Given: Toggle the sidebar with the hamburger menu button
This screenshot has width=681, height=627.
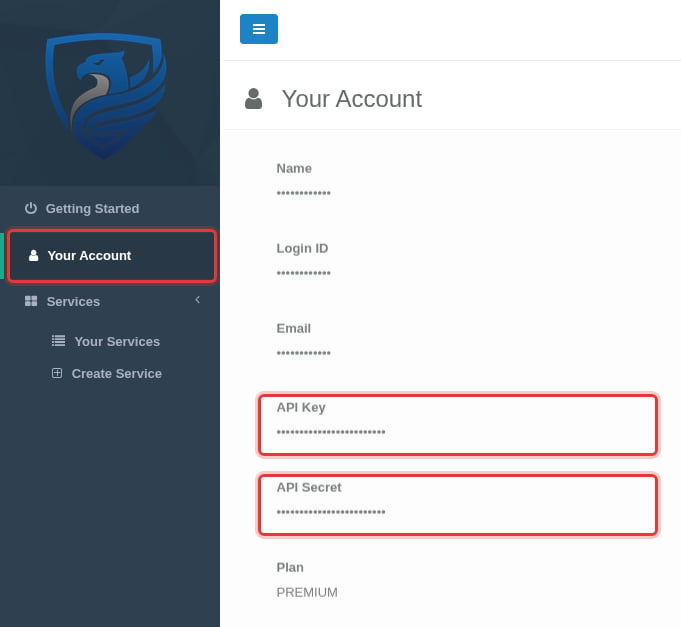Looking at the screenshot, I should click(x=258, y=29).
